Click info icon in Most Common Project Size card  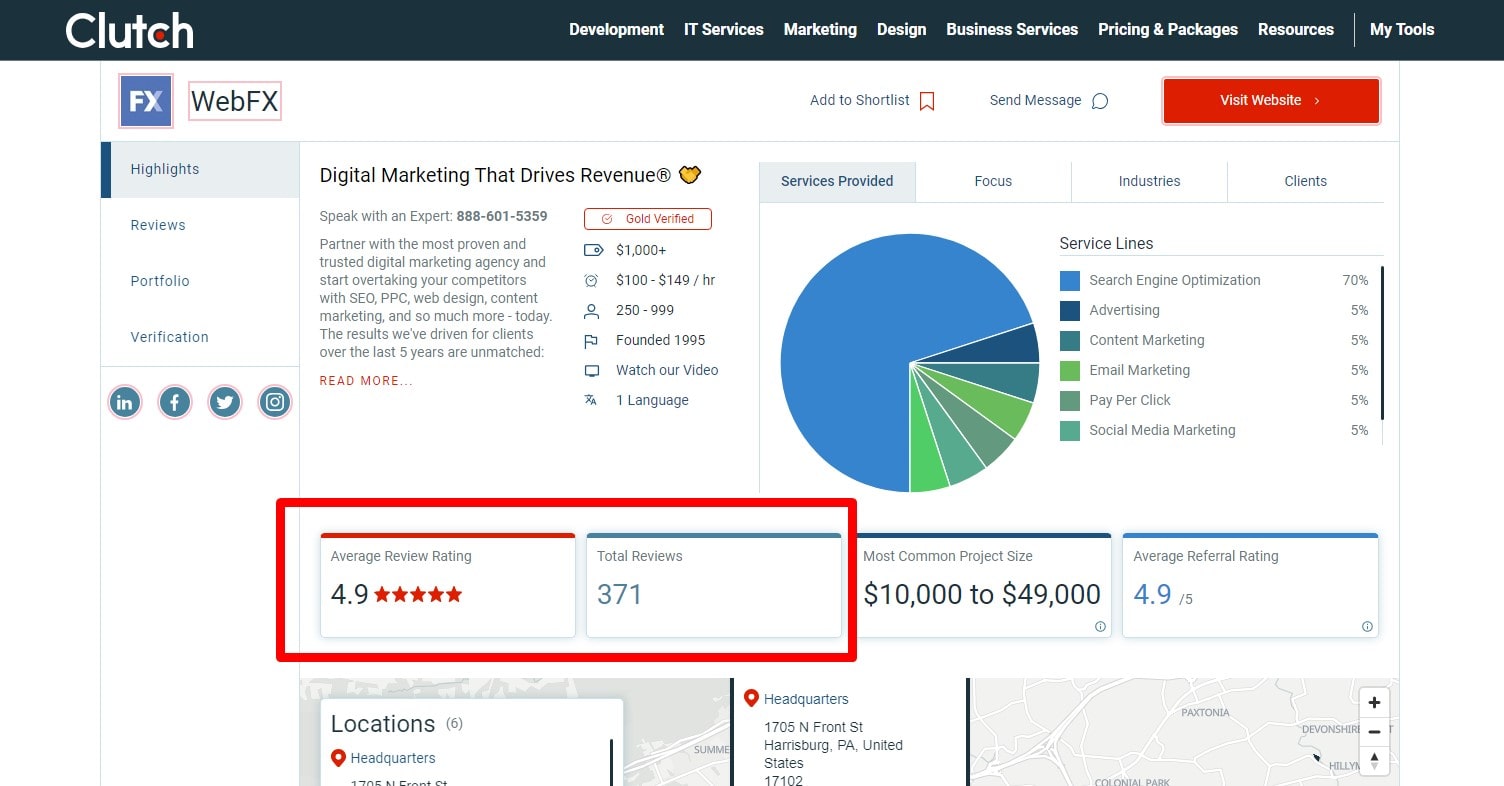click(x=1100, y=627)
